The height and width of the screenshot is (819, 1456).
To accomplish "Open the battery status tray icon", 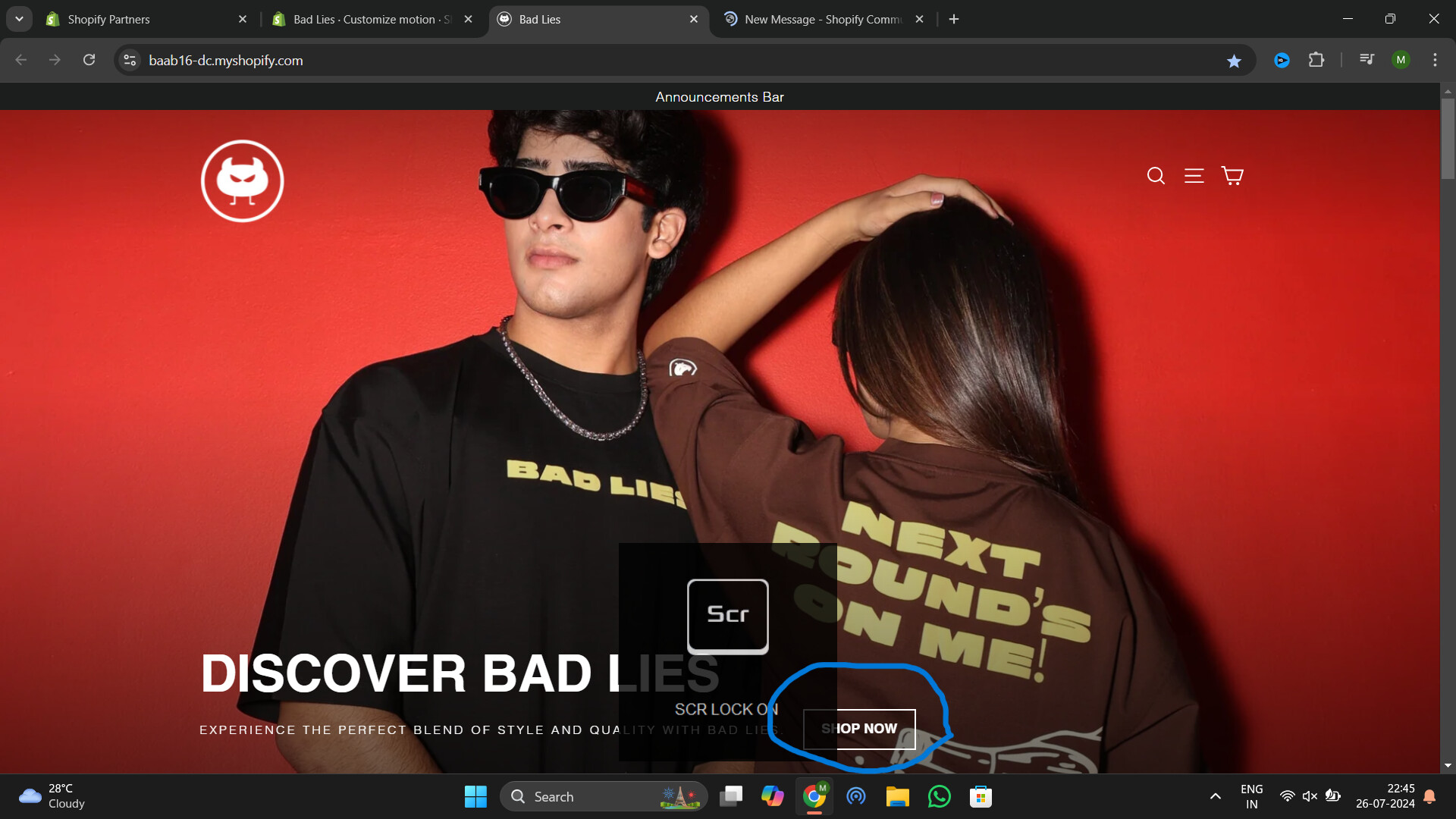I will 1332,796.
